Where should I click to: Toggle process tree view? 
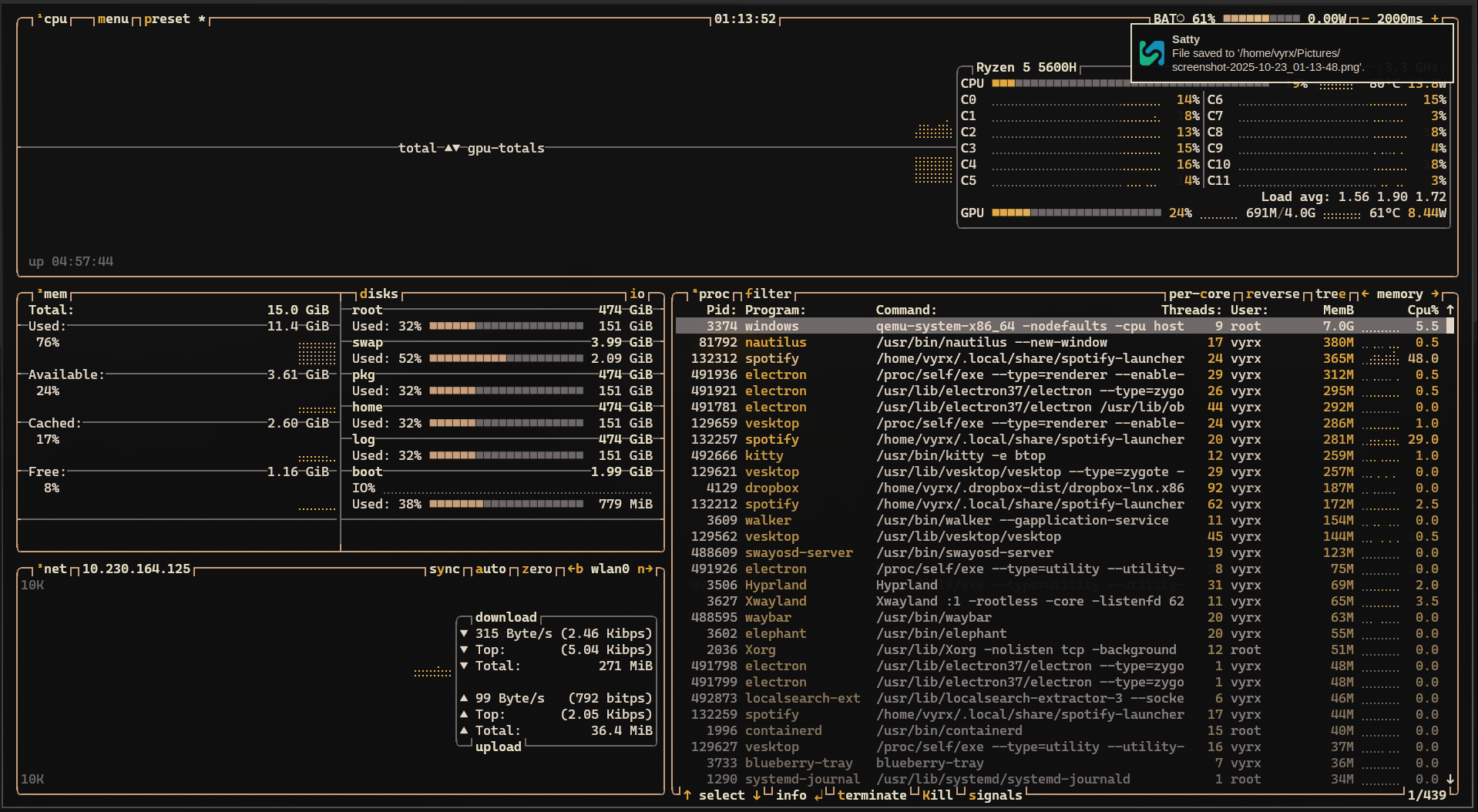click(1331, 294)
